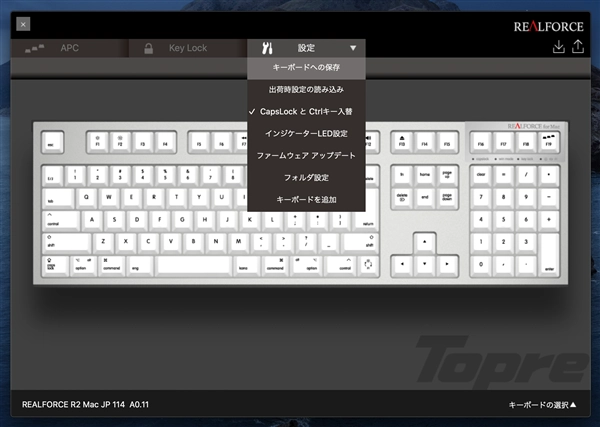Viewport: 600px width, 427px height.
Task: Select the left arrow key
Action: pos(402,265)
